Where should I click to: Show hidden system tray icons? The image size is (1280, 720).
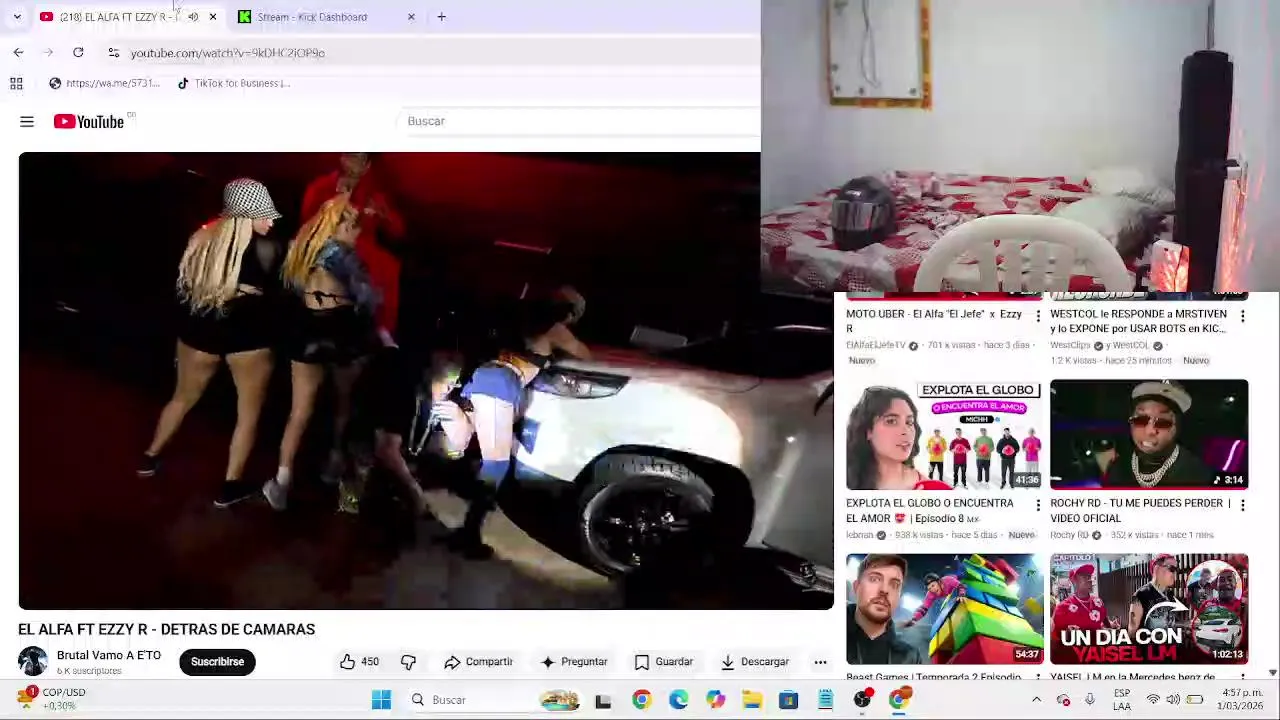point(1036,700)
